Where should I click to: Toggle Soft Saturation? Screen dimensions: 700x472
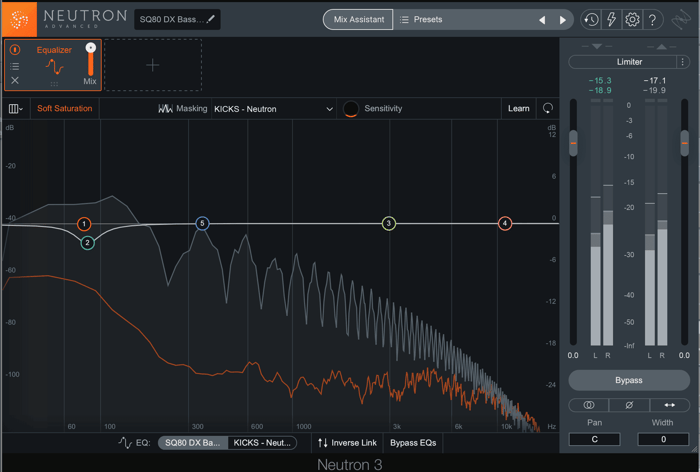(x=65, y=109)
